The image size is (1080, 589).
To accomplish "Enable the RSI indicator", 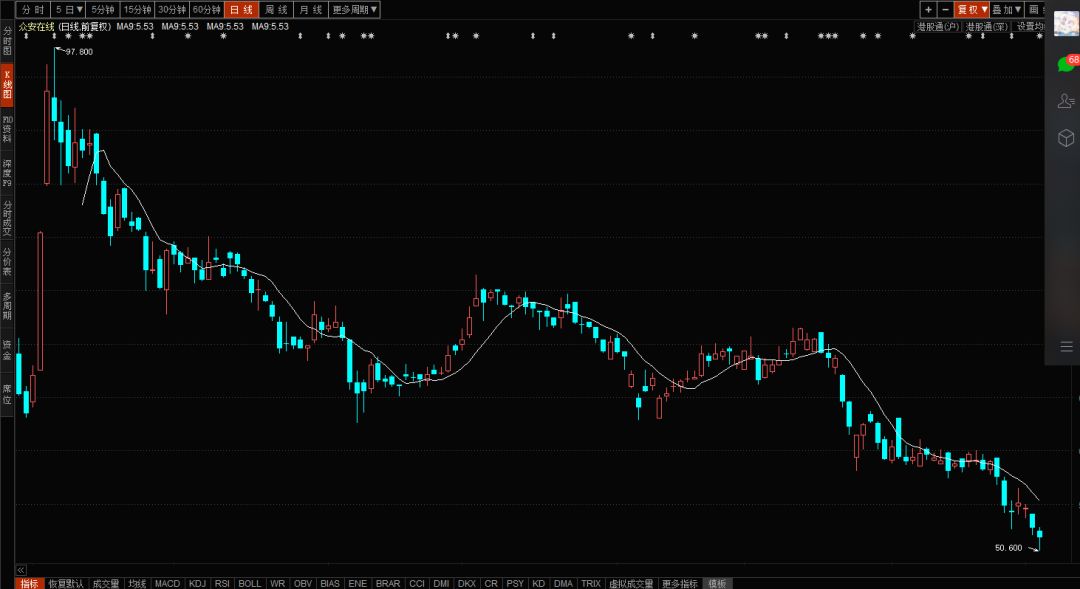I will tap(222, 583).
